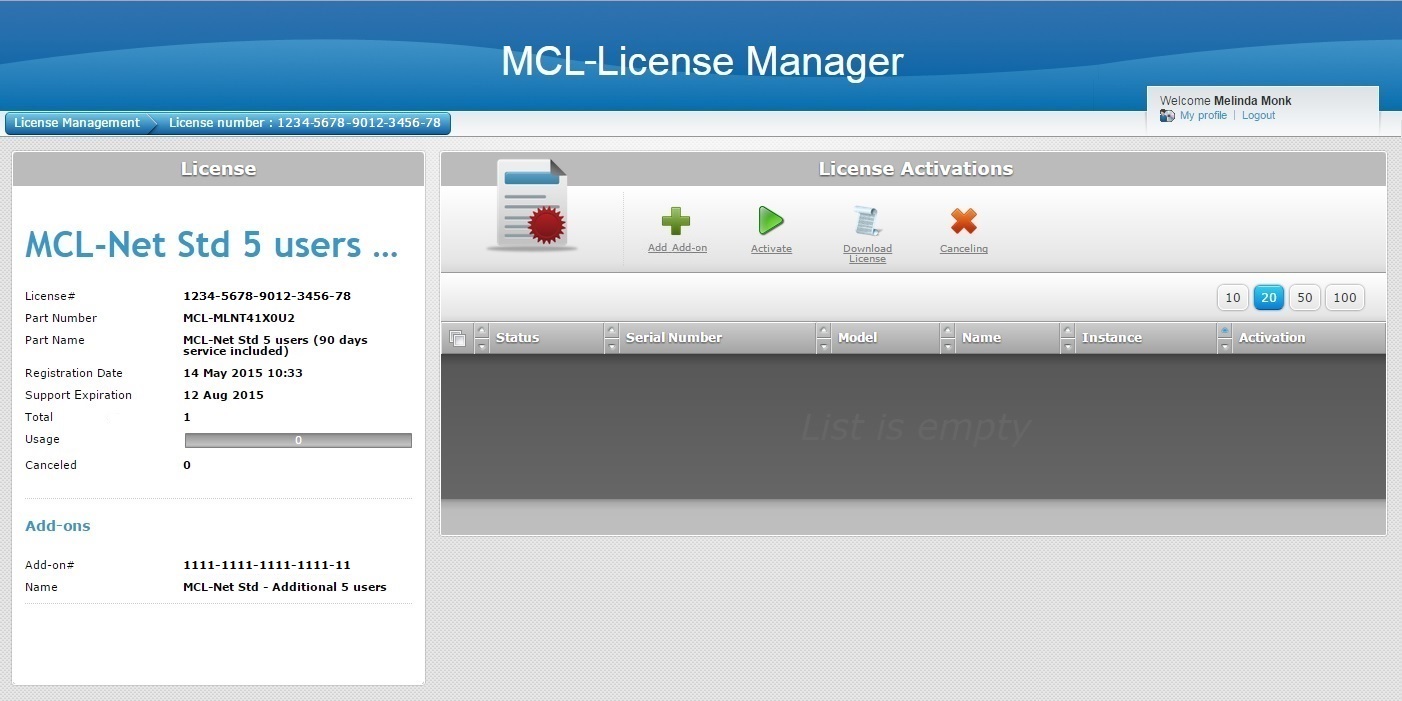Click the Usage progress bar

[x=298, y=440]
